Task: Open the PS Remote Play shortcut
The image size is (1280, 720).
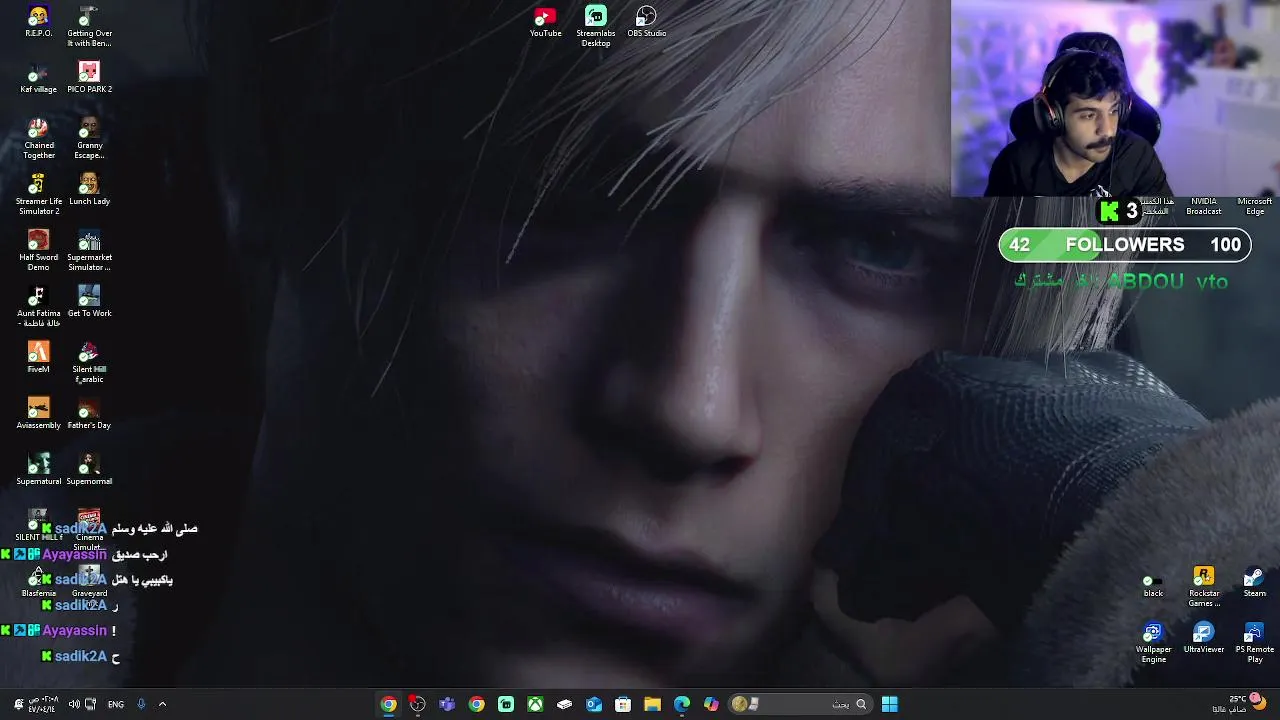Action: pyautogui.click(x=1254, y=643)
